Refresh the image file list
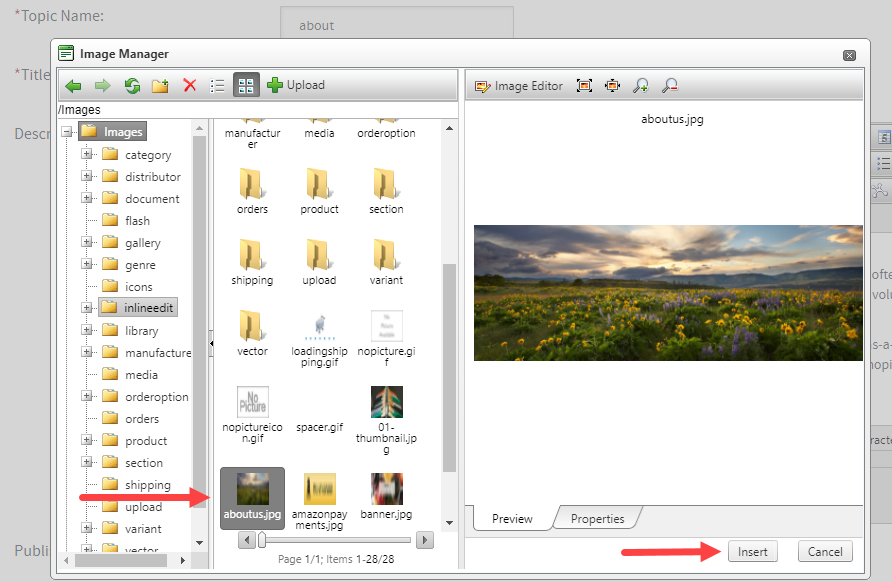Screen dimensions: 892x582 131,85
